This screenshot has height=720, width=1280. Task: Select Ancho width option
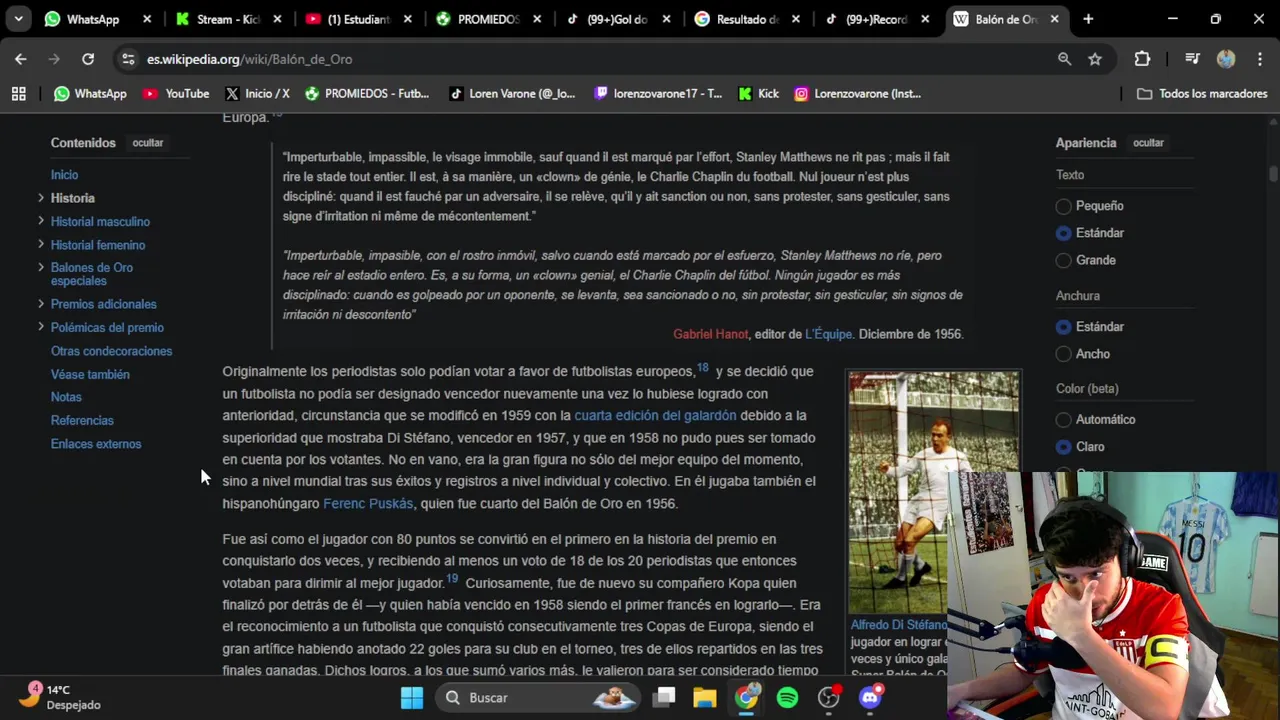click(1063, 354)
